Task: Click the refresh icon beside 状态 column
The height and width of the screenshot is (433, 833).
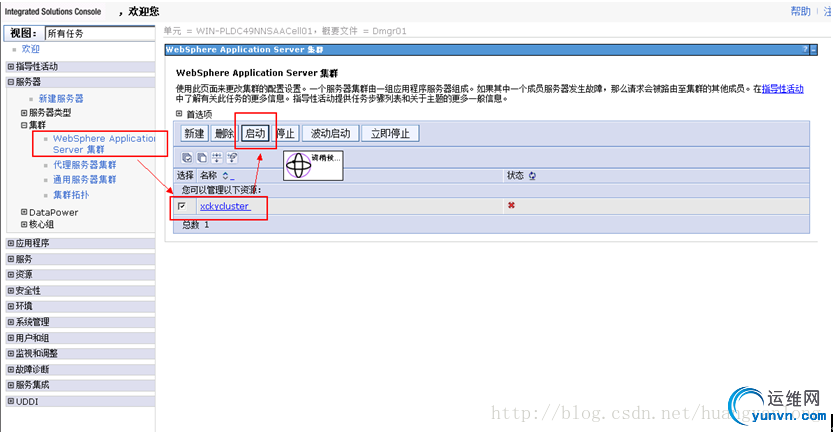Action: (x=532, y=176)
